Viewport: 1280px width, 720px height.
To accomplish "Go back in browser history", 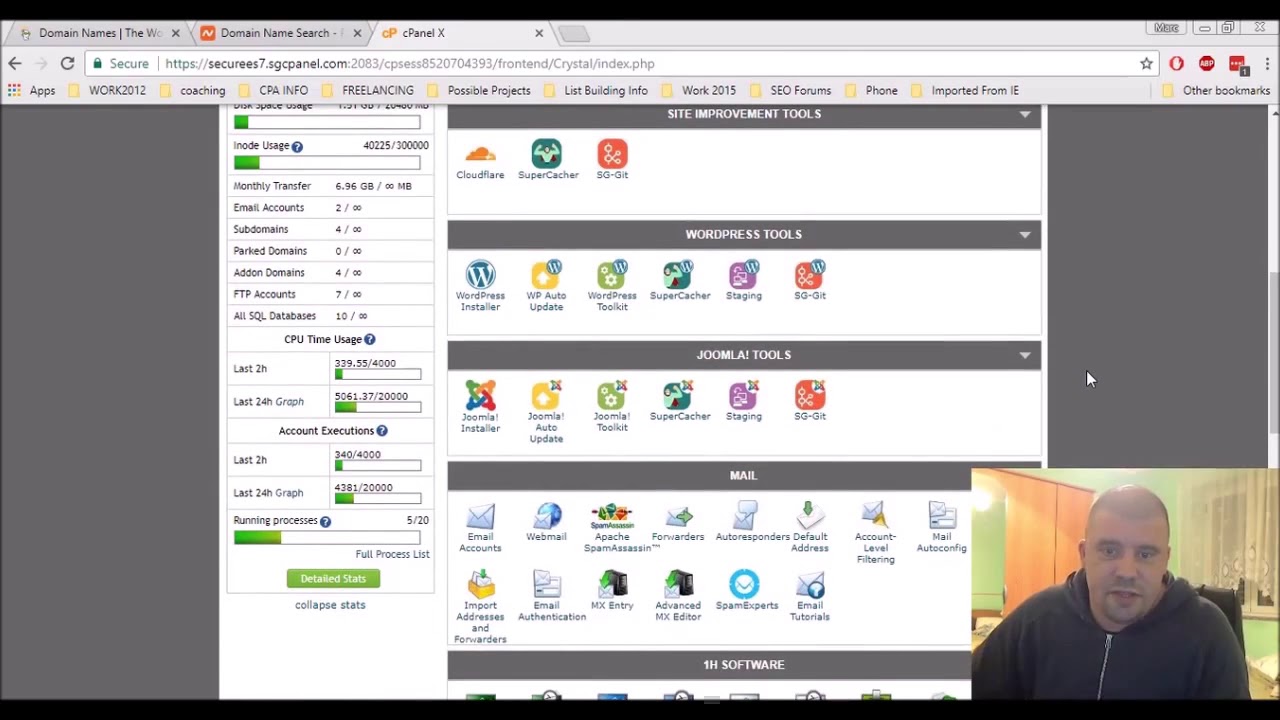I will click(15, 64).
